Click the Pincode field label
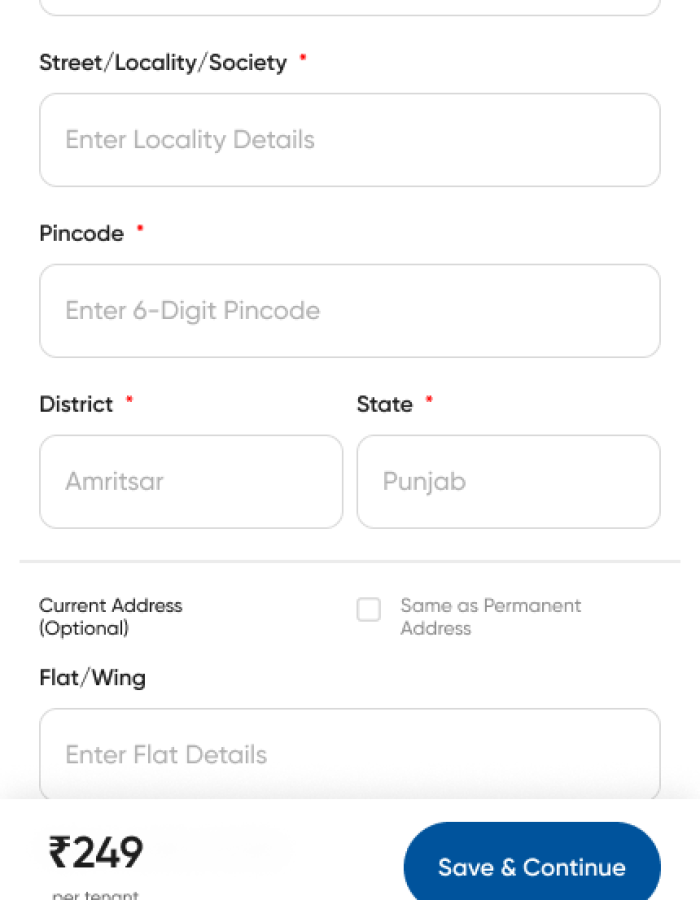The height and width of the screenshot is (900, 700). point(81,233)
